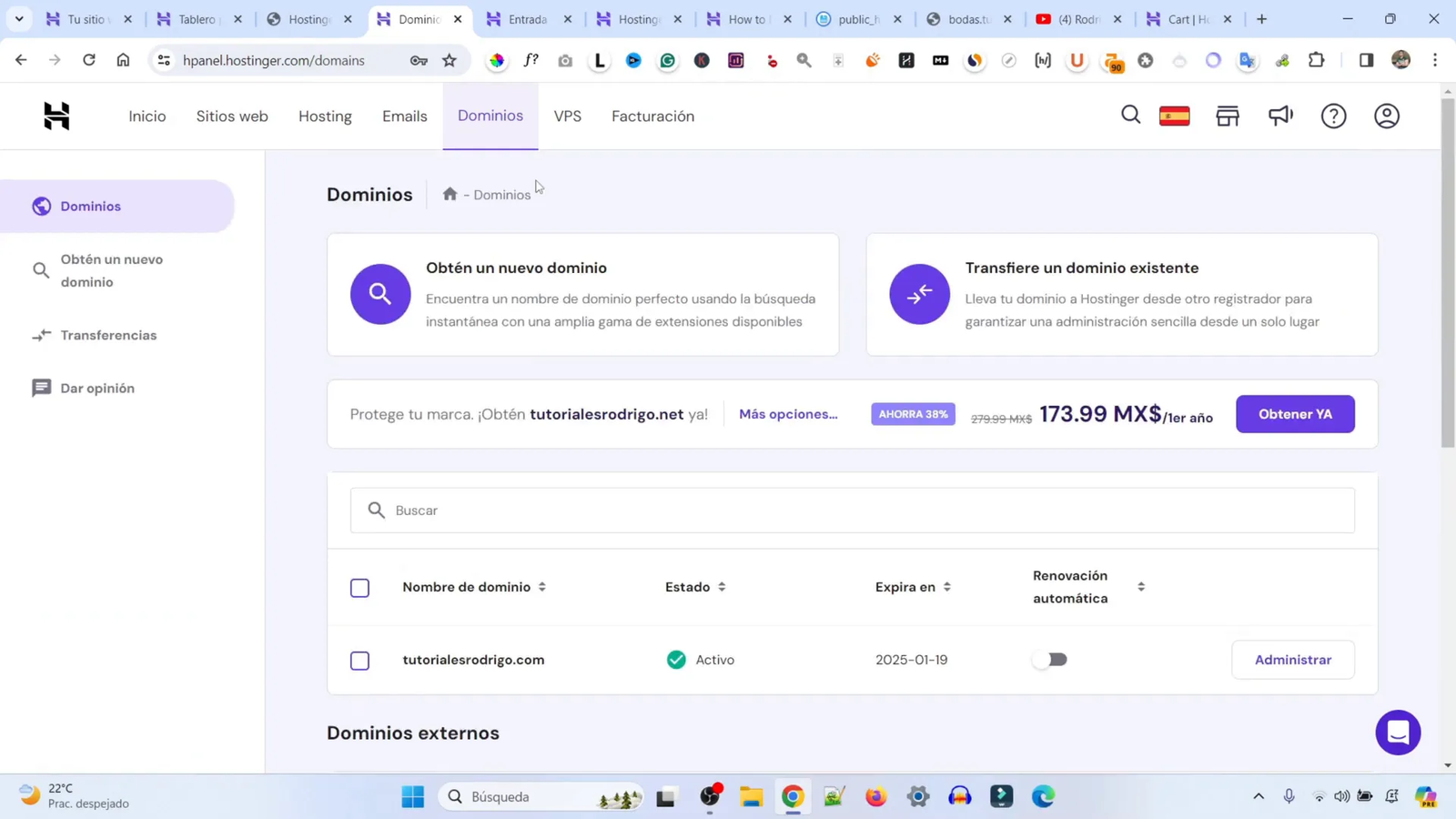This screenshot has width=1456, height=819.
Task: Select all domains checkbox in header
Action: tap(359, 588)
